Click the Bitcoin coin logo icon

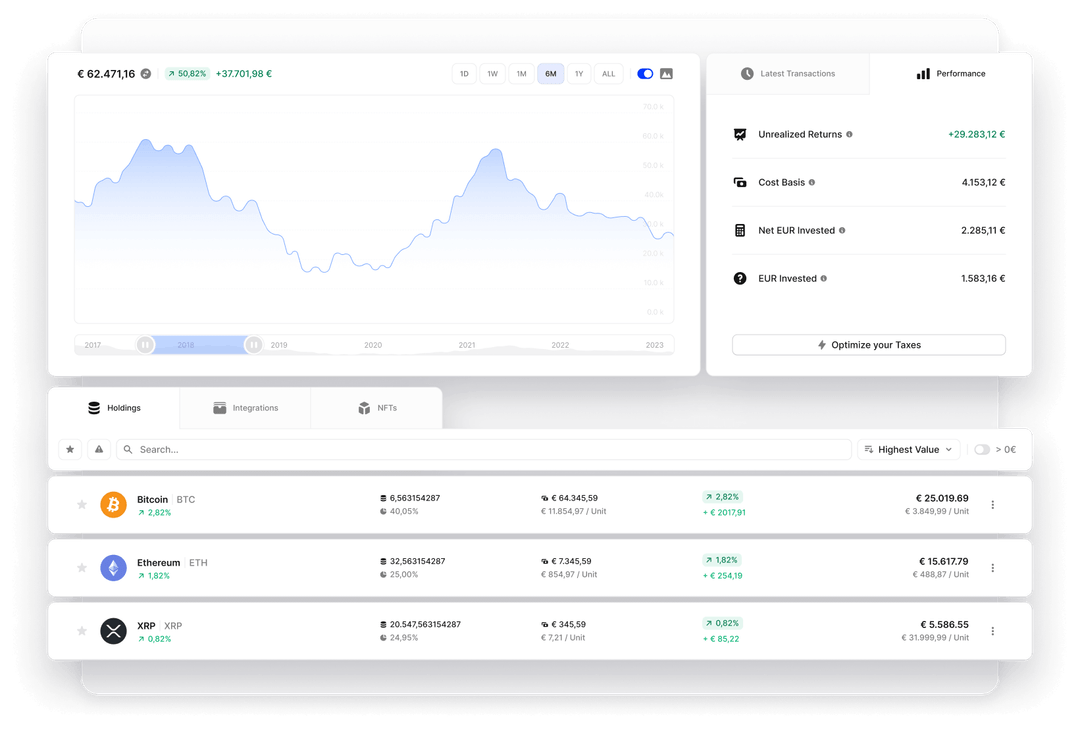click(114, 505)
